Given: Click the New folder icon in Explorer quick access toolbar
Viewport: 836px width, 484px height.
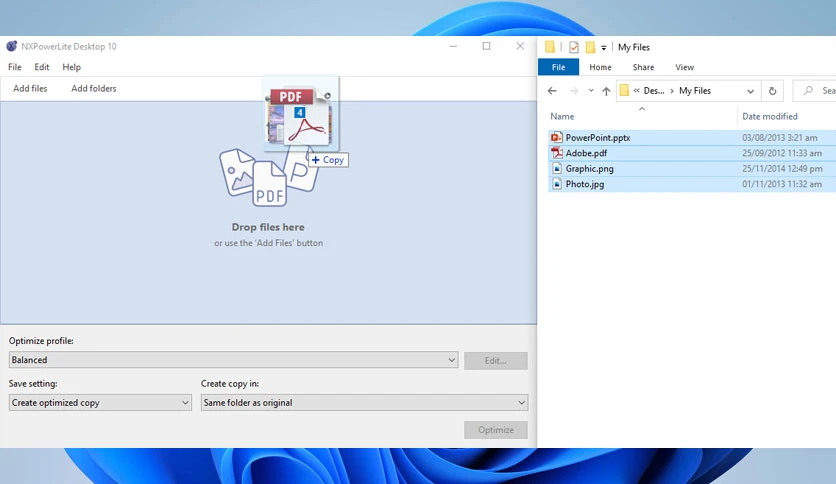Looking at the screenshot, I should (590, 47).
